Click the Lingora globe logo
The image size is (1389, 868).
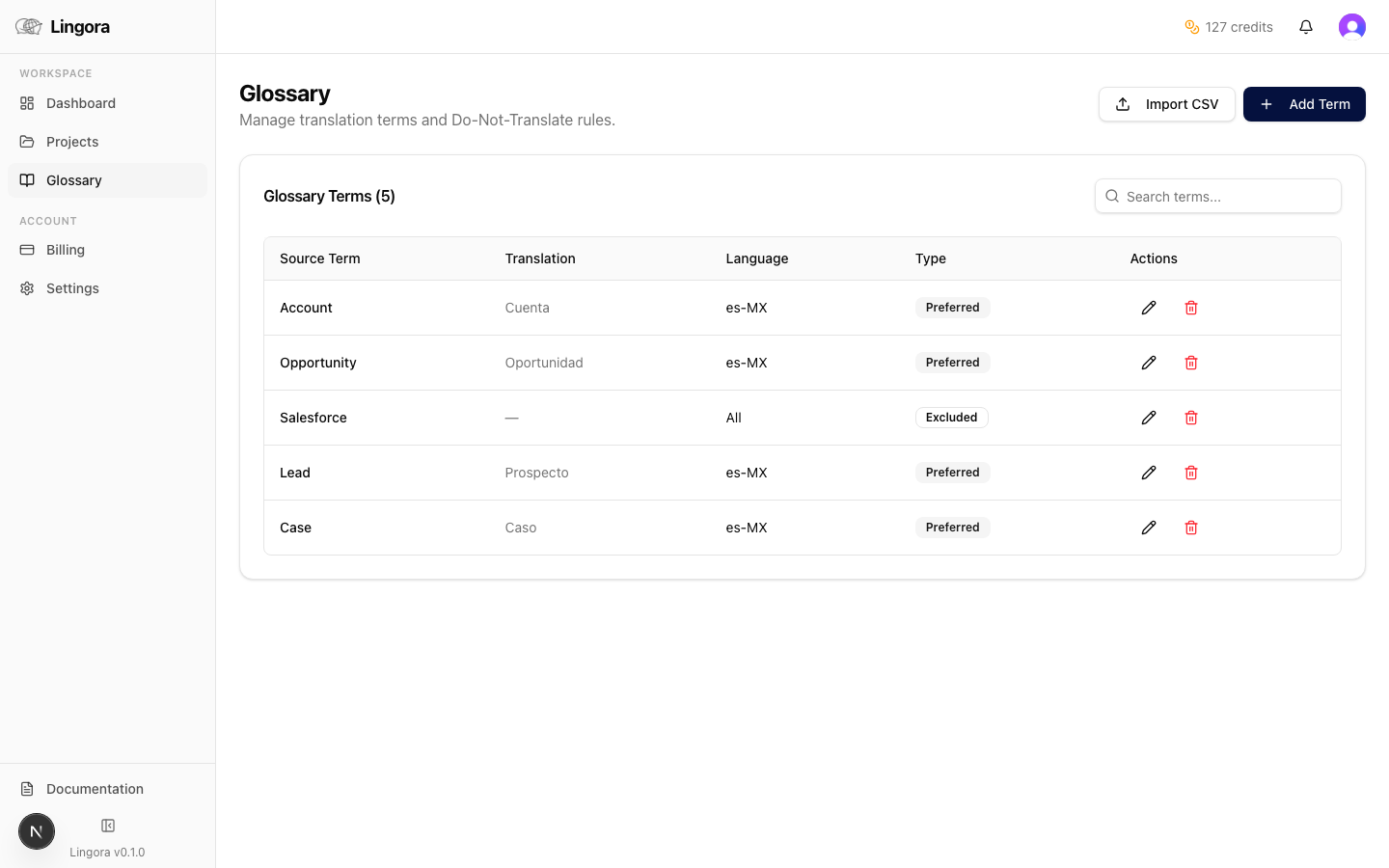coord(28,26)
